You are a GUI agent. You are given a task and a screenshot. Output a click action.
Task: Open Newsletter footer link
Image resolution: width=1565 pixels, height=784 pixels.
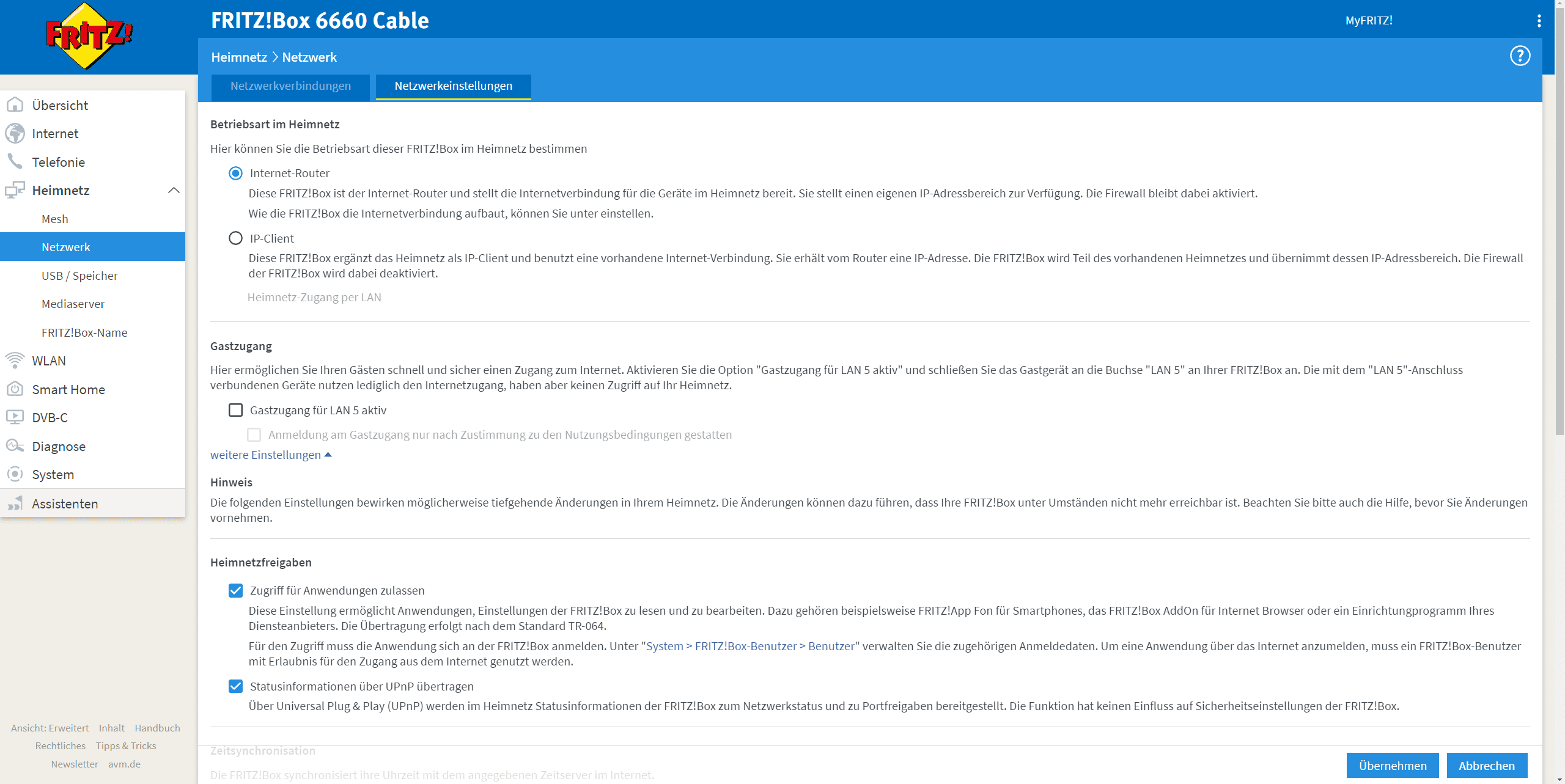(x=75, y=764)
